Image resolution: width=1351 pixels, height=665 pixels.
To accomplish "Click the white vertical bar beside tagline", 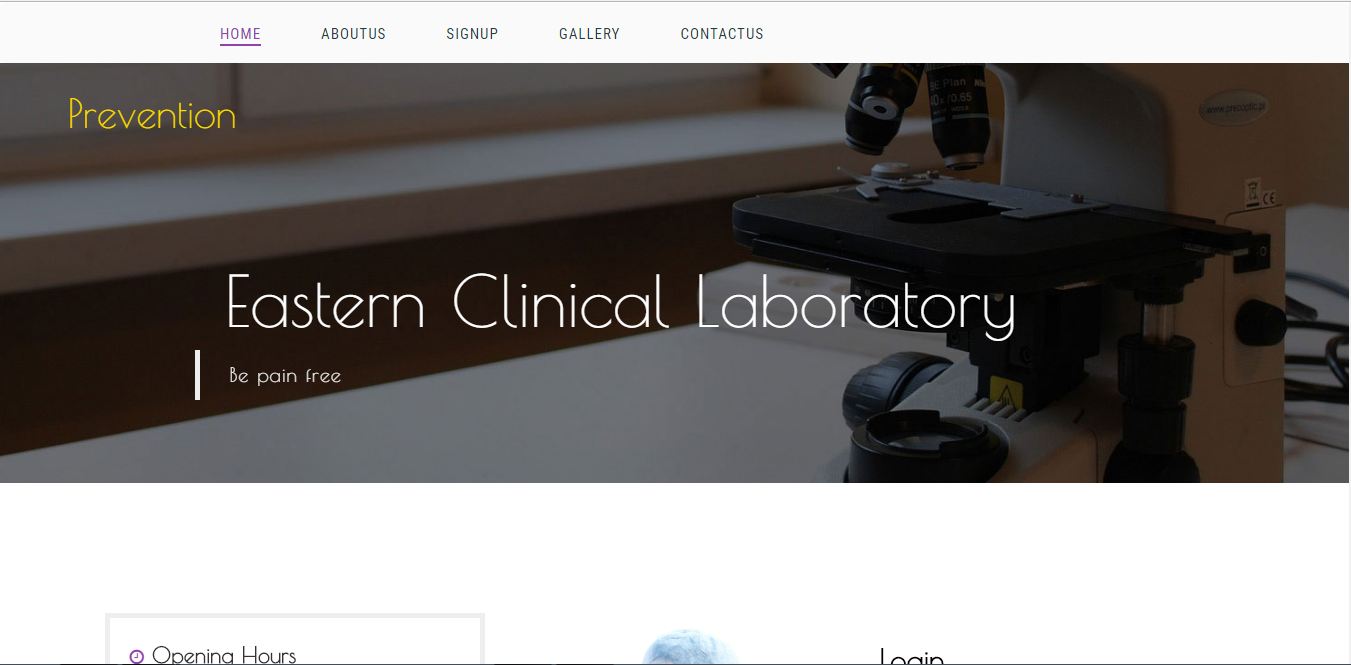I will 197,375.
